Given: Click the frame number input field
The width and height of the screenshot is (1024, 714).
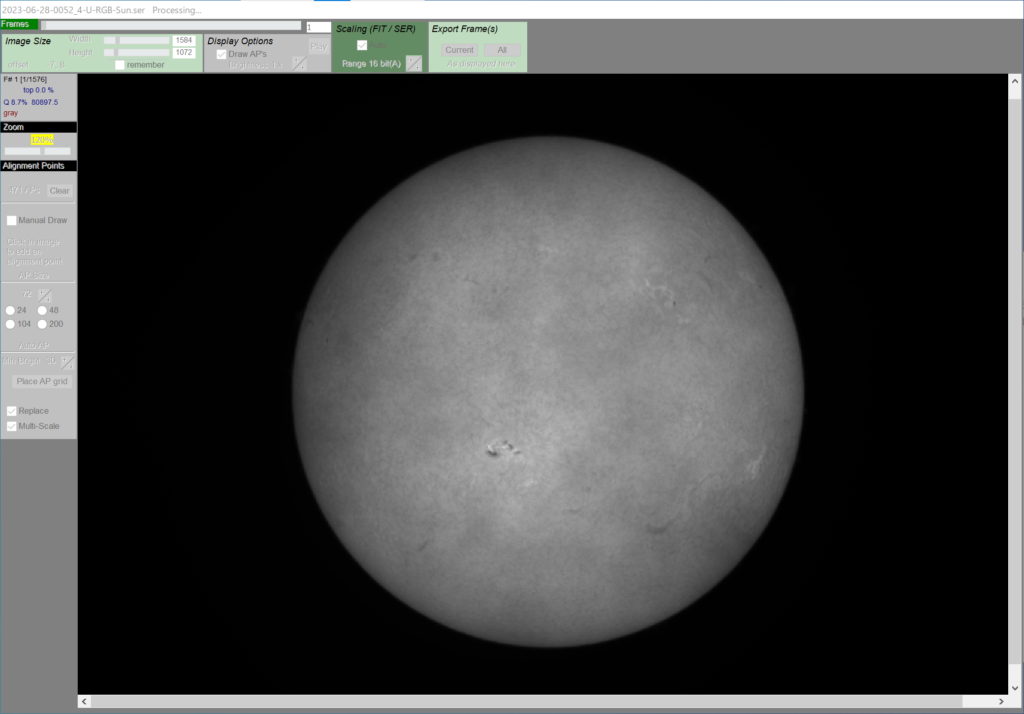Looking at the screenshot, I should [318, 27].
